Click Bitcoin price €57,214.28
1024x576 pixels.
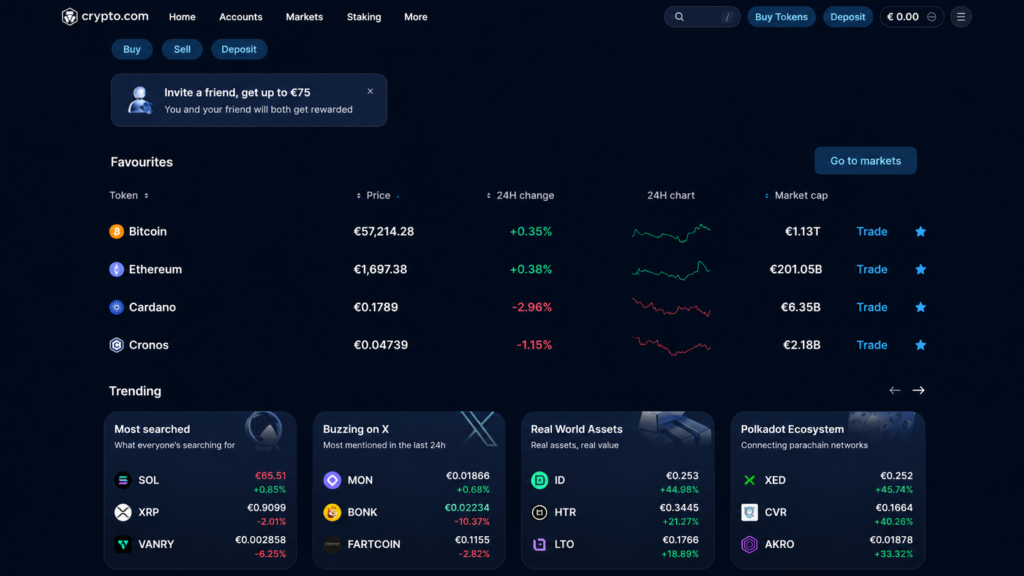tap(383, 231)
